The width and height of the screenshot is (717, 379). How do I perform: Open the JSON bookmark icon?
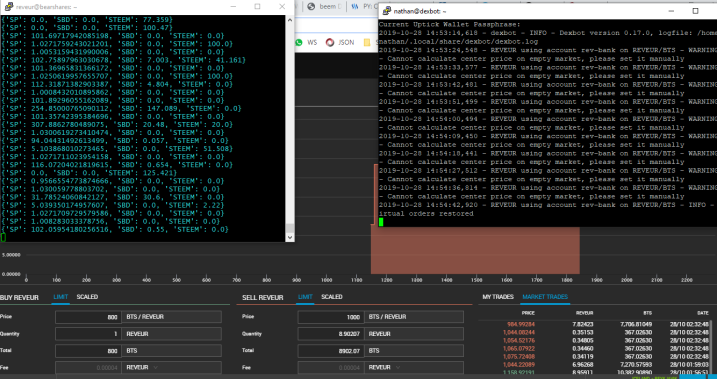point(330,42)
